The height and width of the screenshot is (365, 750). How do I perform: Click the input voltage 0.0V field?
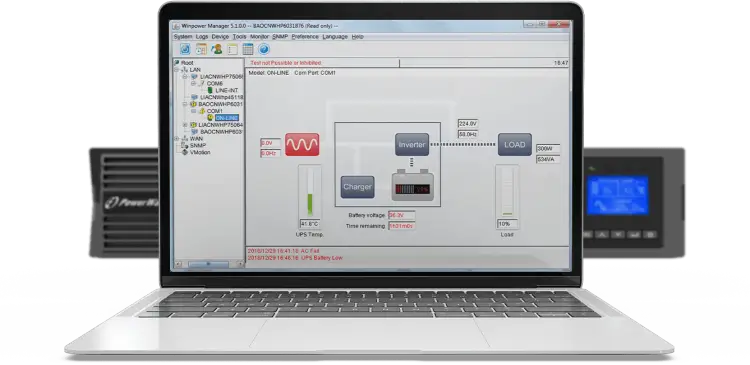(270, 143)
